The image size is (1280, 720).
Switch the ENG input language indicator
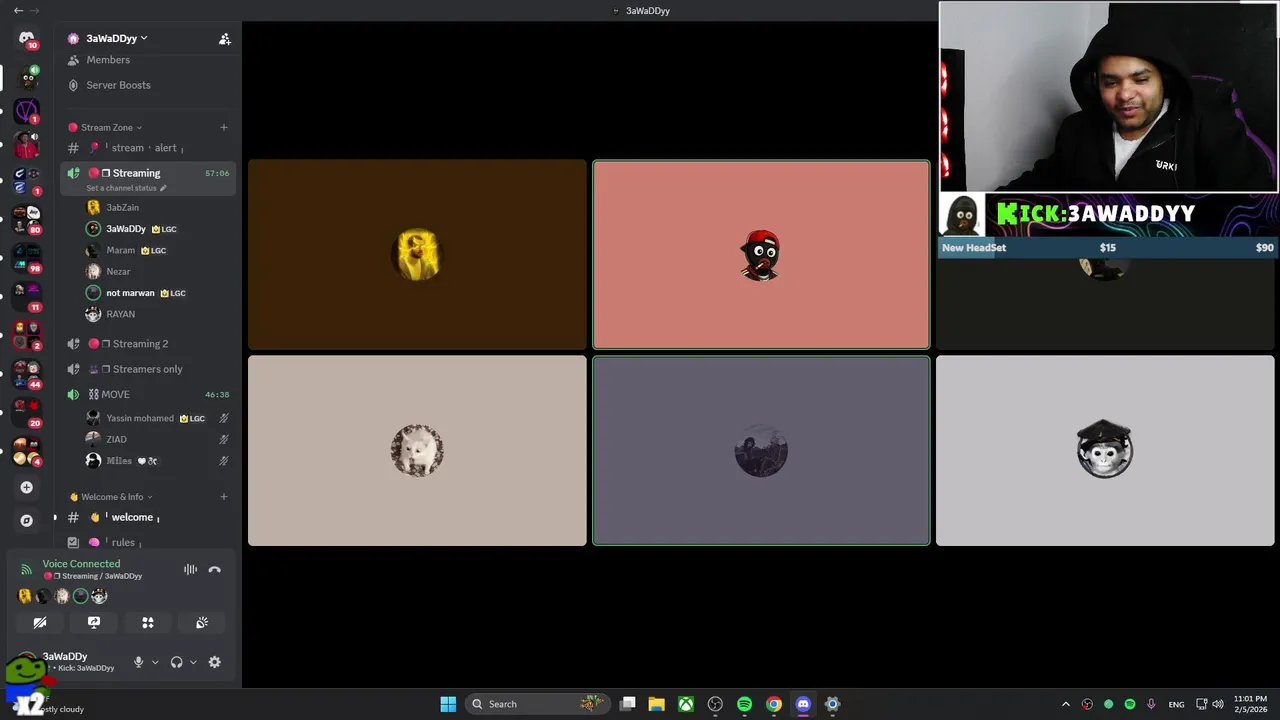(x=1176, y=704)
